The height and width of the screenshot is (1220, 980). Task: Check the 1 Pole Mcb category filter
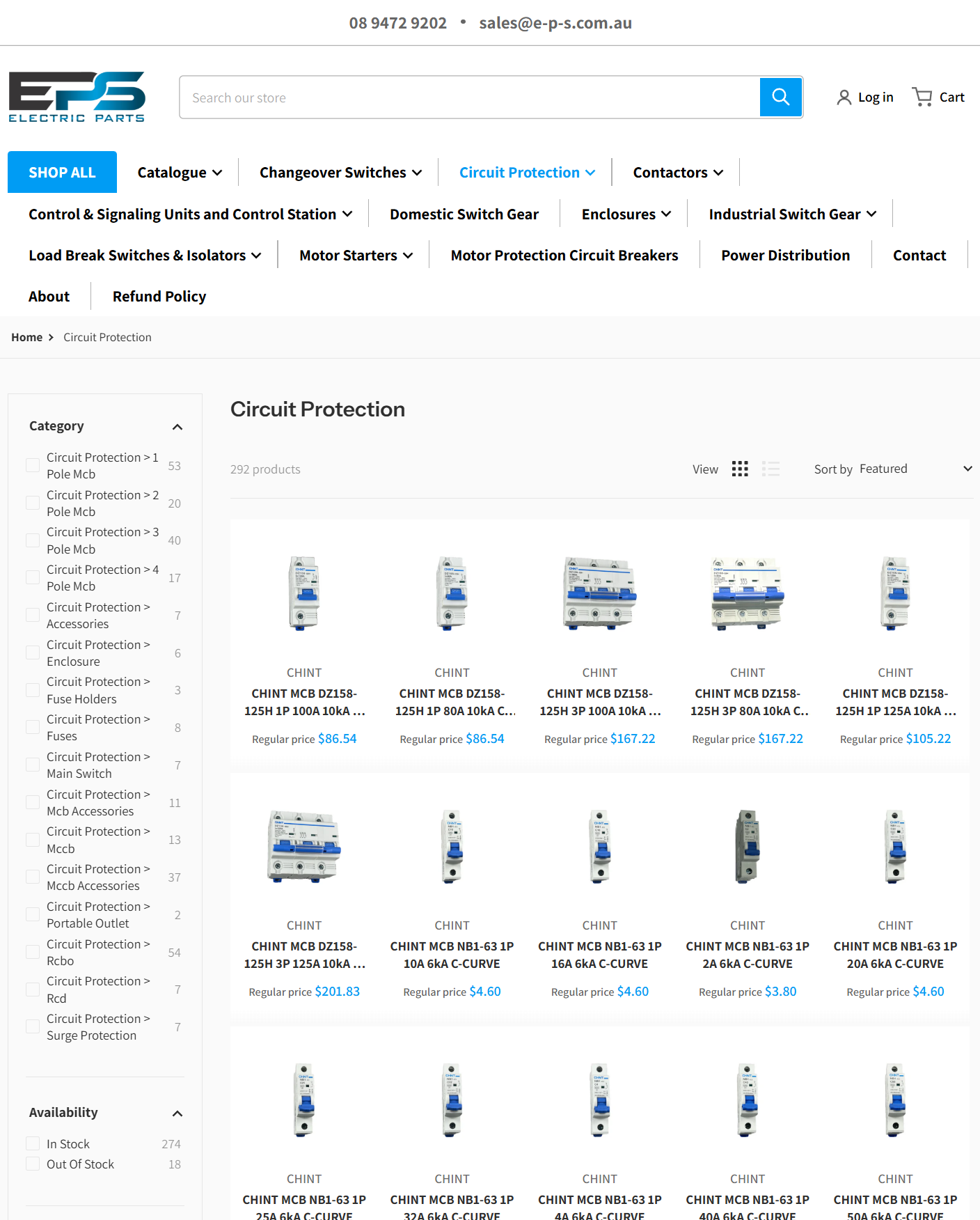pyautogui.click(x=33, y=465)
